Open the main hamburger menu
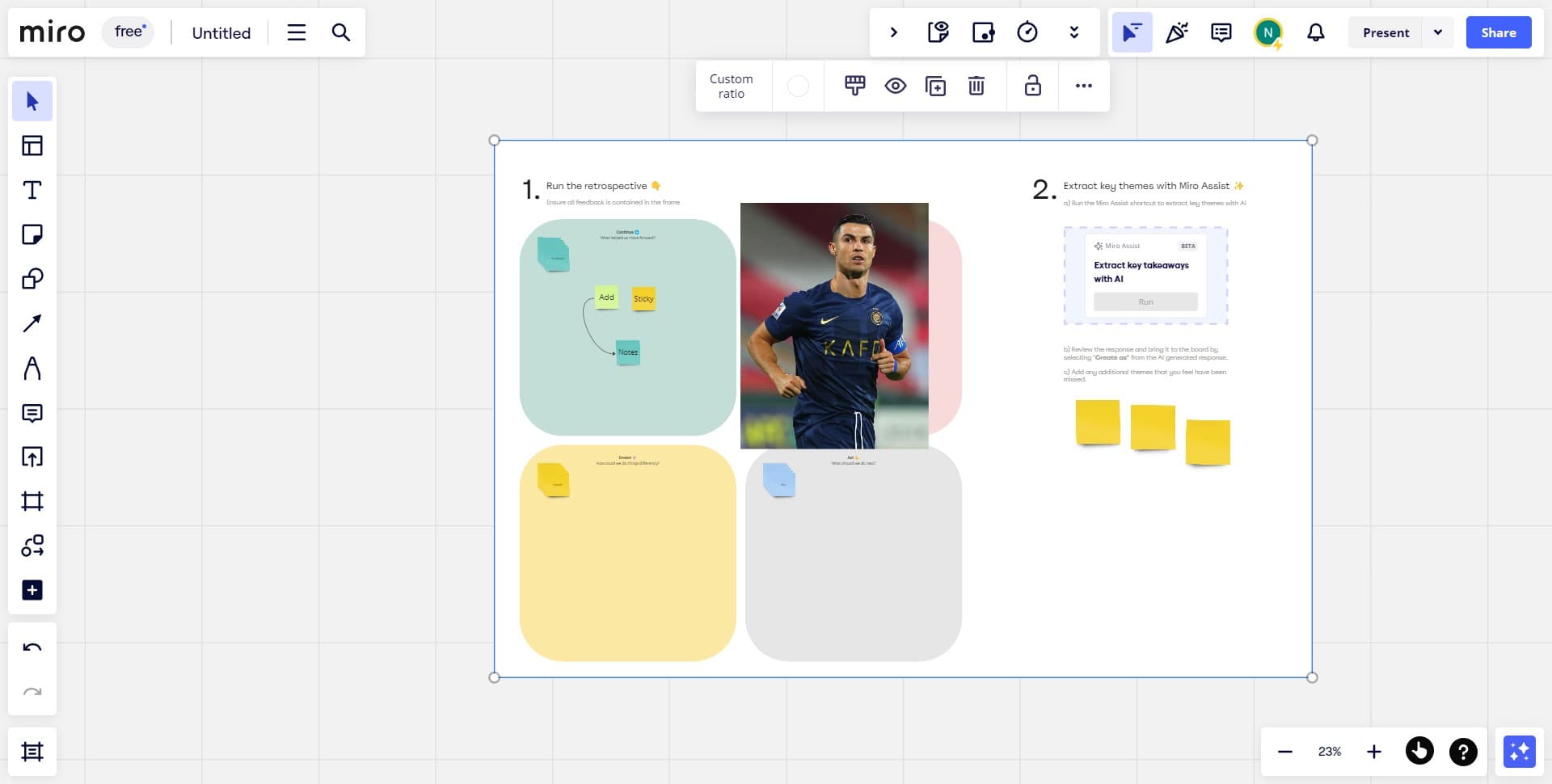Screen dimensions: 1552x784 pyautogui.click(x=297, y=32)
